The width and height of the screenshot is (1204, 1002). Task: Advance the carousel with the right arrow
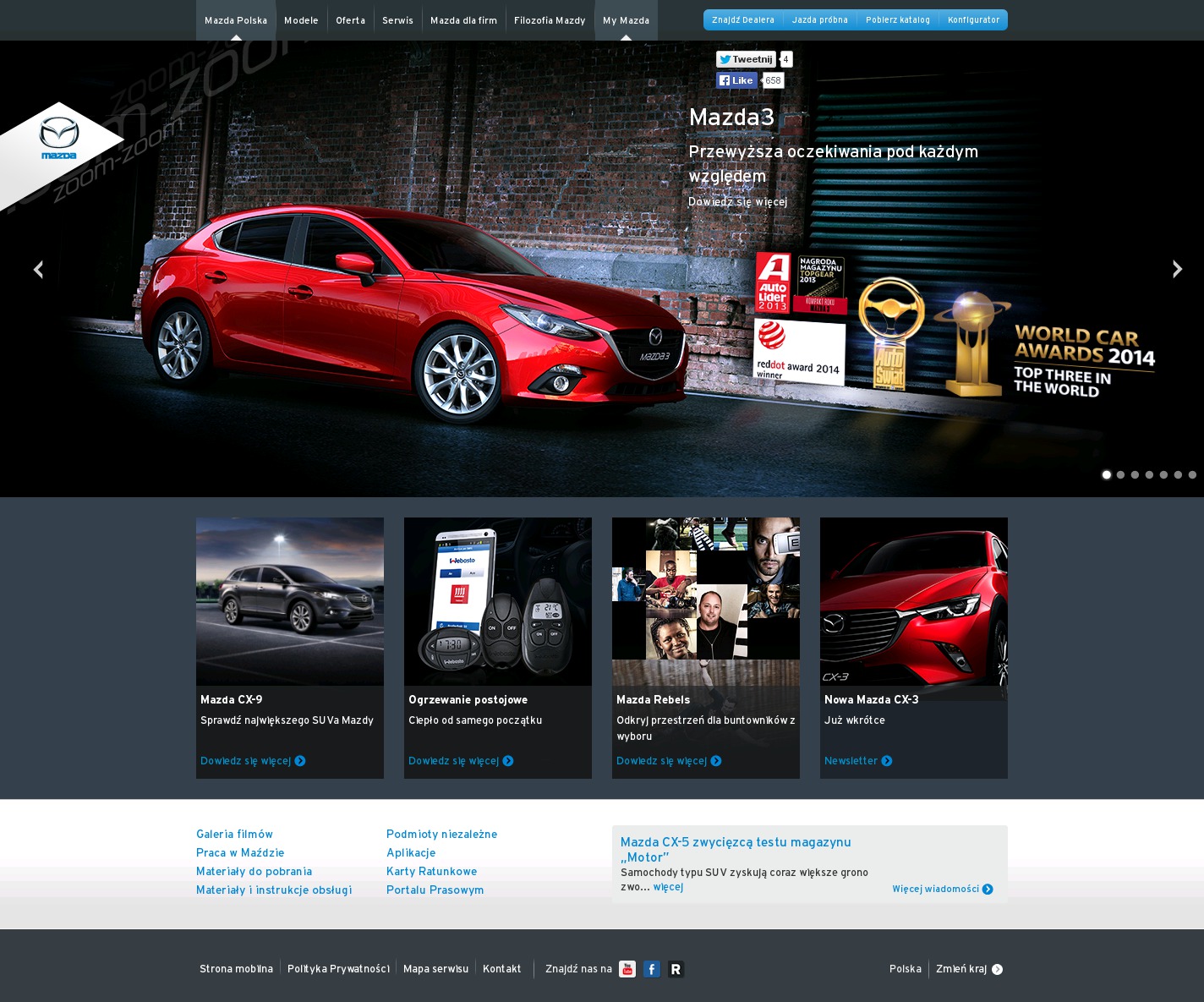pos(1177,269)
